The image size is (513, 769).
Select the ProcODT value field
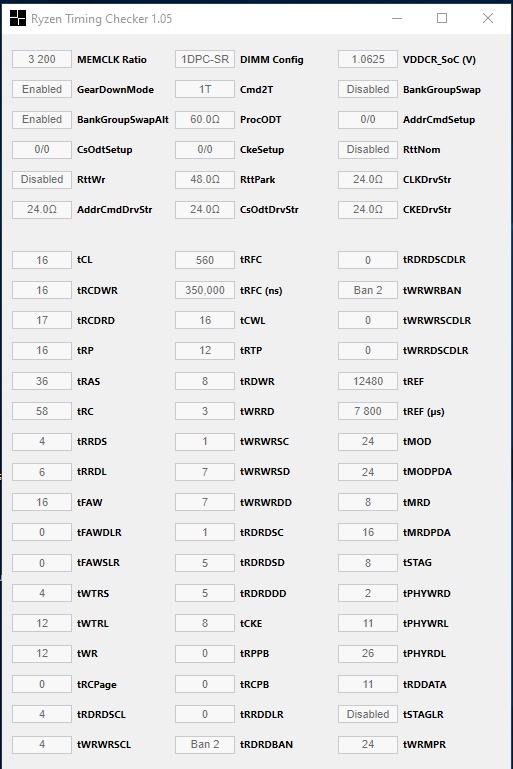[x=205, y=119]
